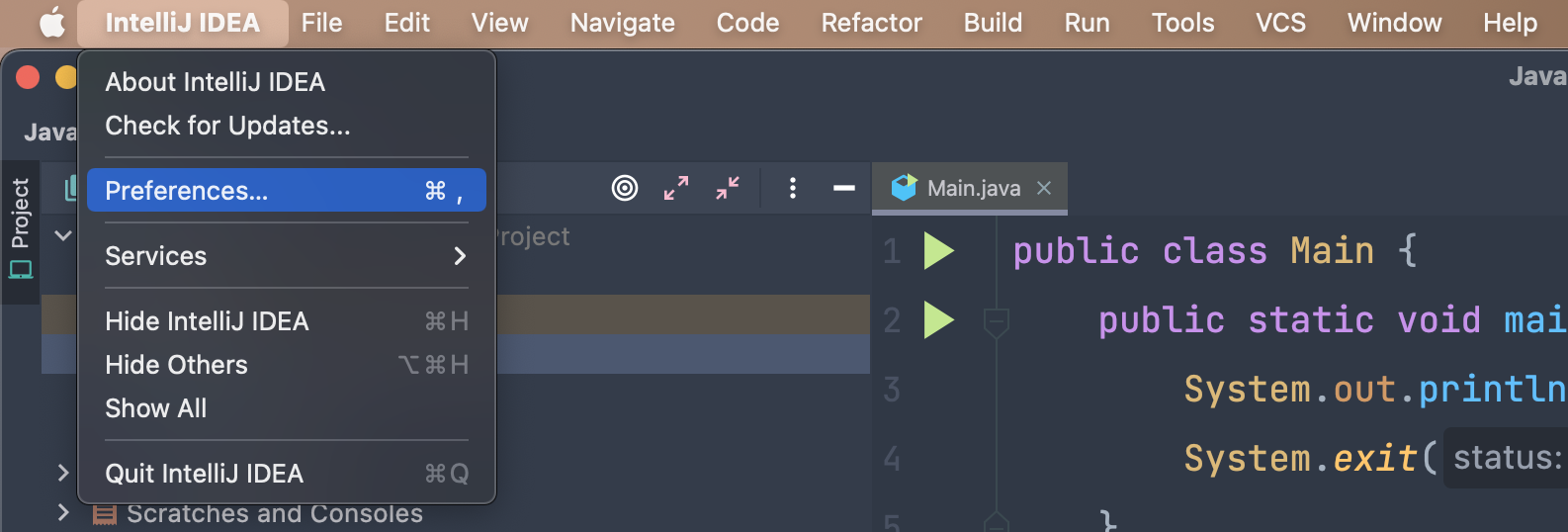This screenshot has width=1568, height=532.
Task: Open the Help menu
Action: pos(1511,23)
